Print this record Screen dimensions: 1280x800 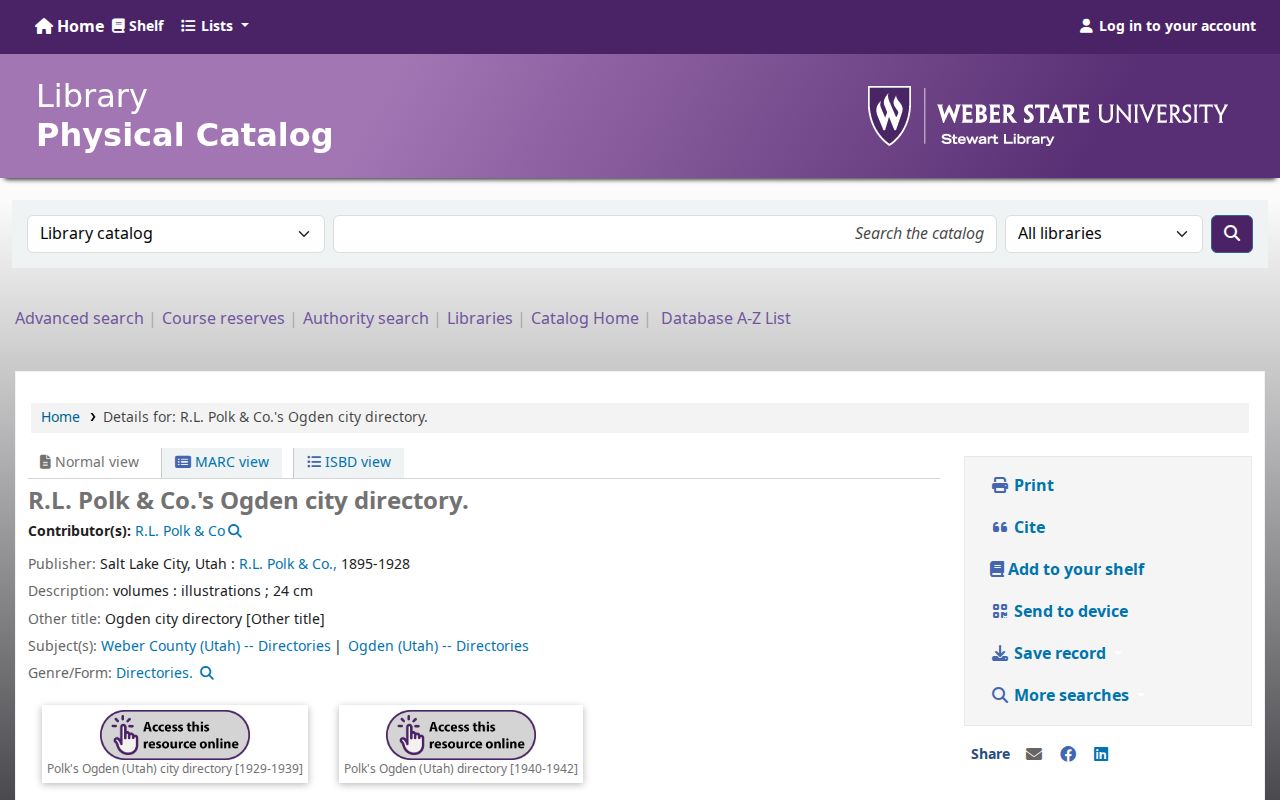point(1022,485)
